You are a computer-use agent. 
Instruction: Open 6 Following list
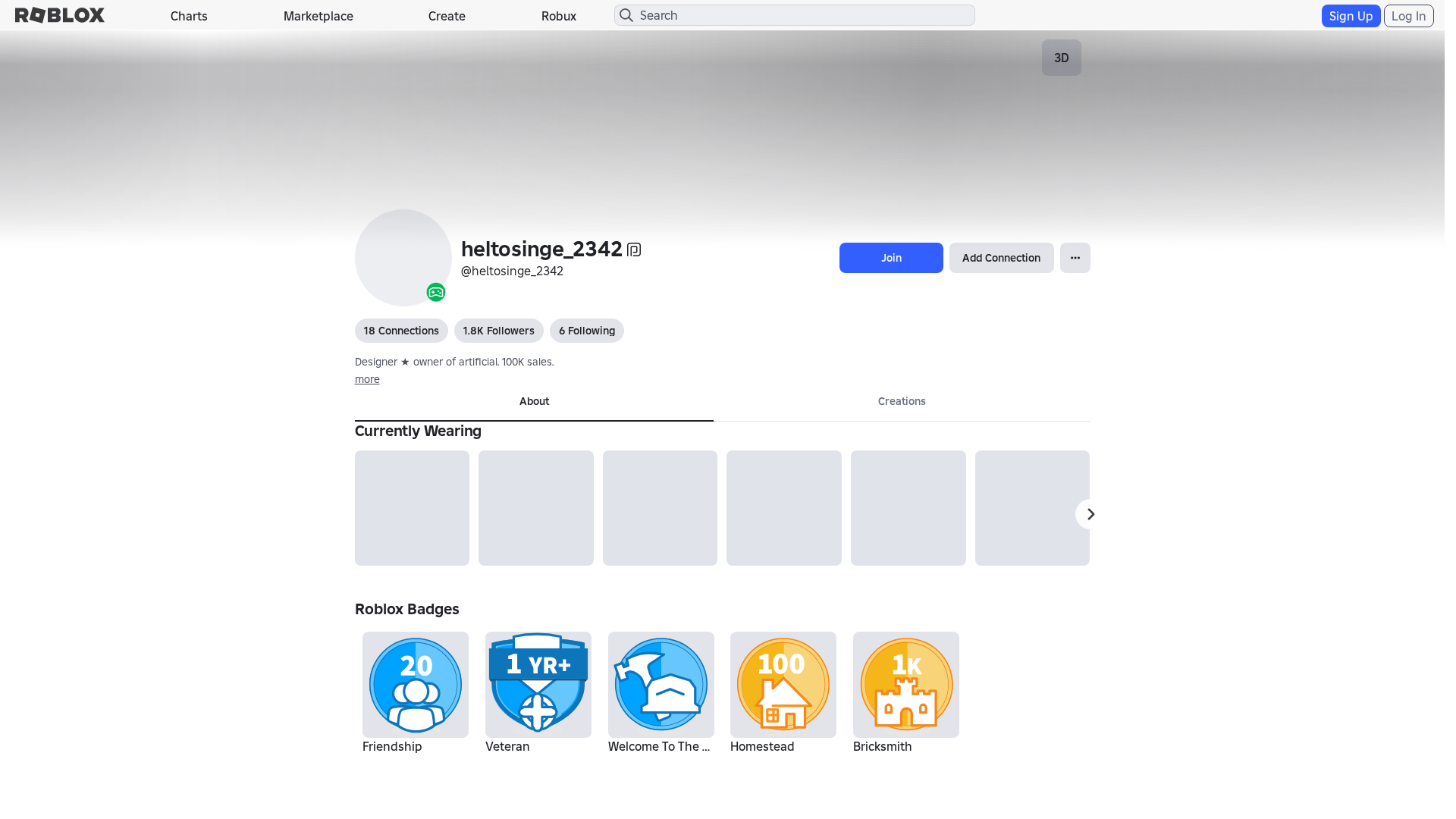pyautogui.click(x=587, y=331)
